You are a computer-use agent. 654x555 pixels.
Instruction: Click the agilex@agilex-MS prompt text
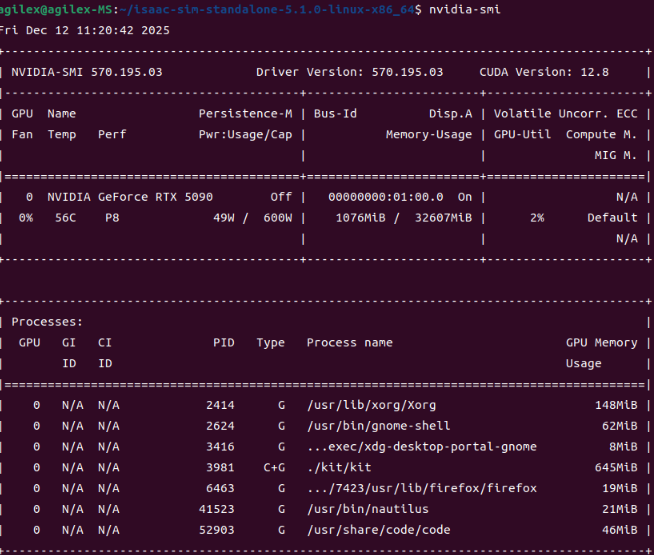(55, 9)
